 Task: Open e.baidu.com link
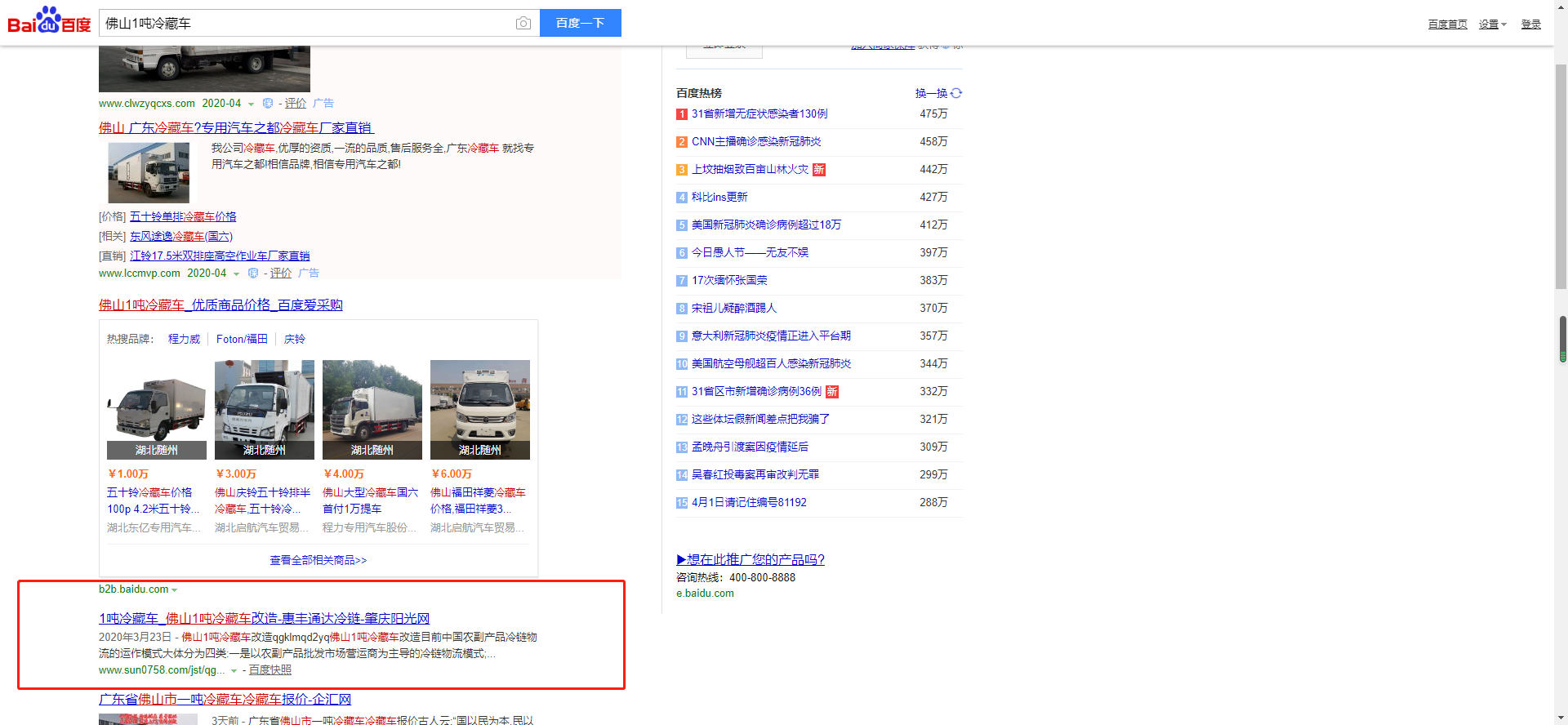coord(705,594)
